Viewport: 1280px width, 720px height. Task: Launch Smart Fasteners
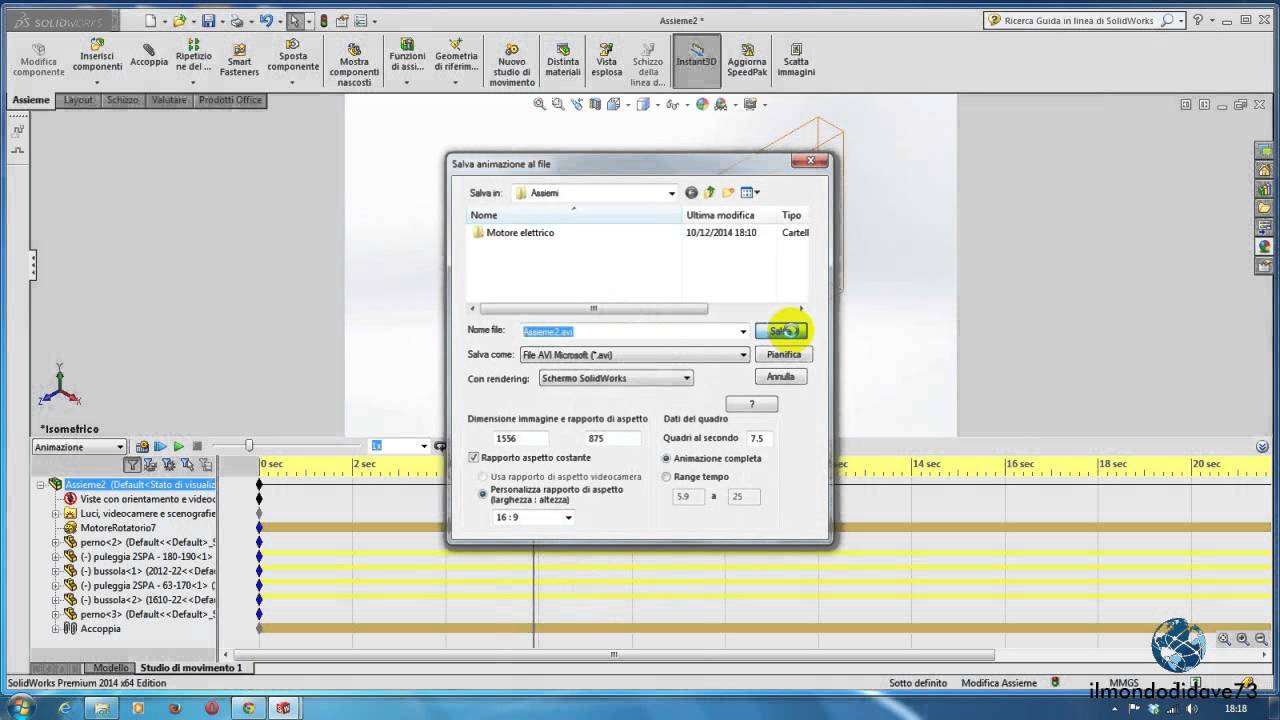point(240,60)
